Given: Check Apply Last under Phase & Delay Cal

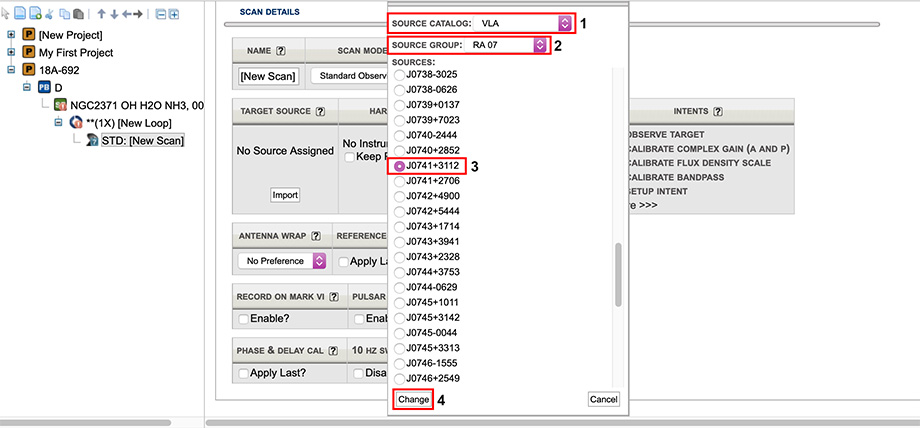Looking at the screenshot, I should 244,373.
